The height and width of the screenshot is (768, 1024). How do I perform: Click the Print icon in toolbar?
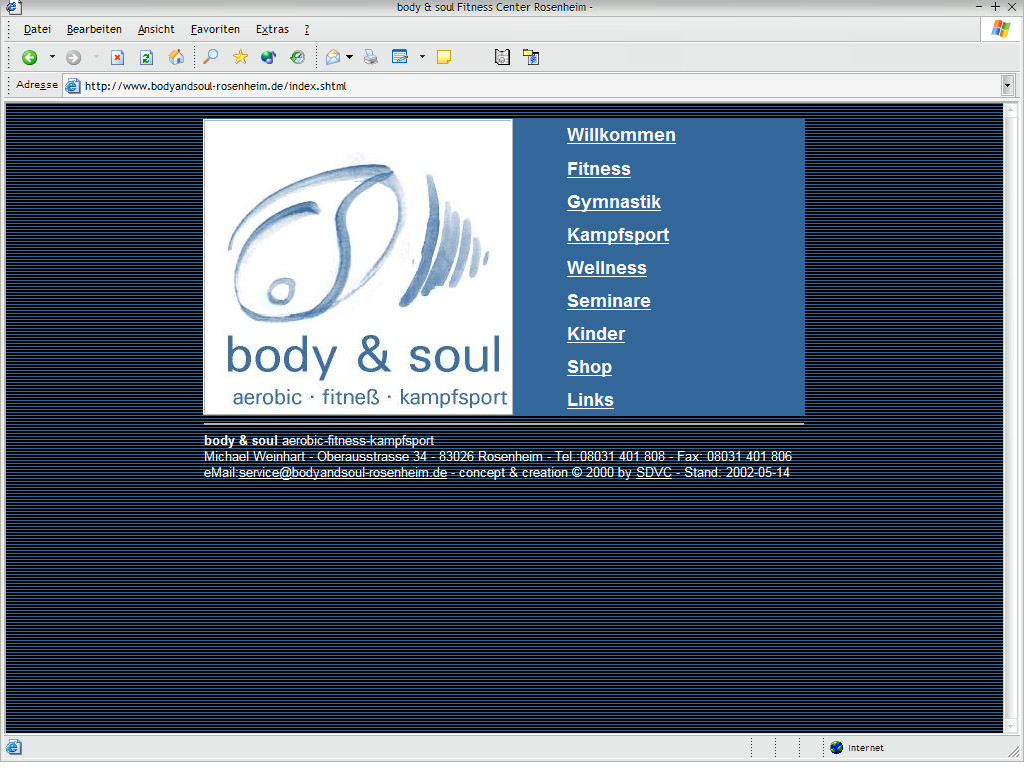click(371, 57)
